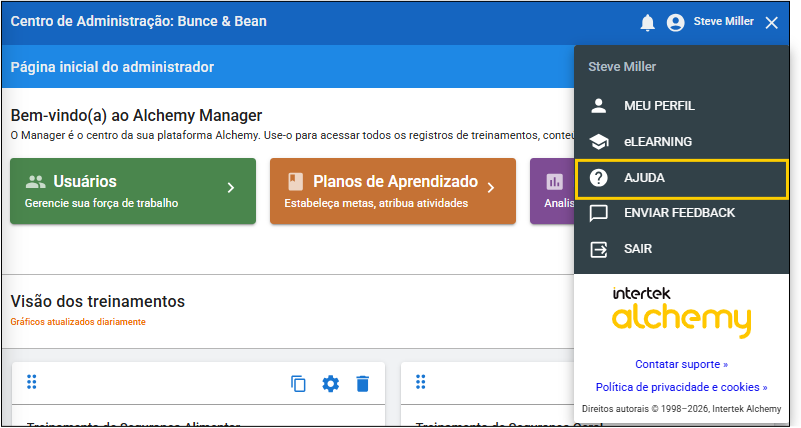Open Política de privacidade e cookies link
Viewport: 801px width, 428px height.
681,387
